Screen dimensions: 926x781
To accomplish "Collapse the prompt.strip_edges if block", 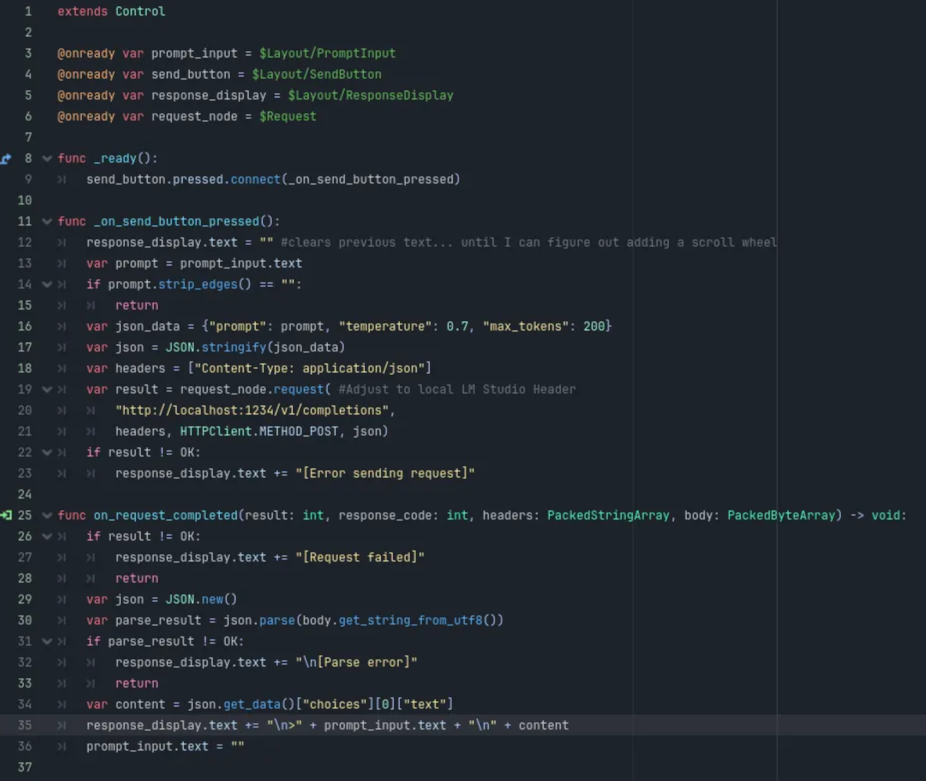I will (x=46, y=284).
